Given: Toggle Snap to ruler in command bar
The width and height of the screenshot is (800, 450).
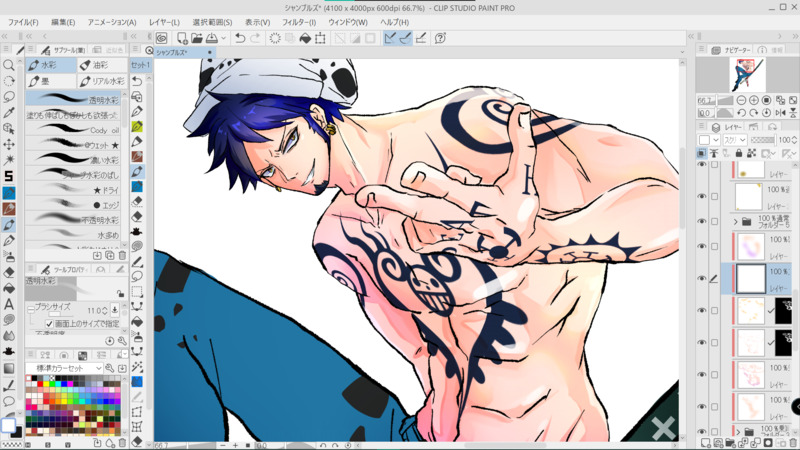Looking at the screenshot, I should tap(390, 38).
